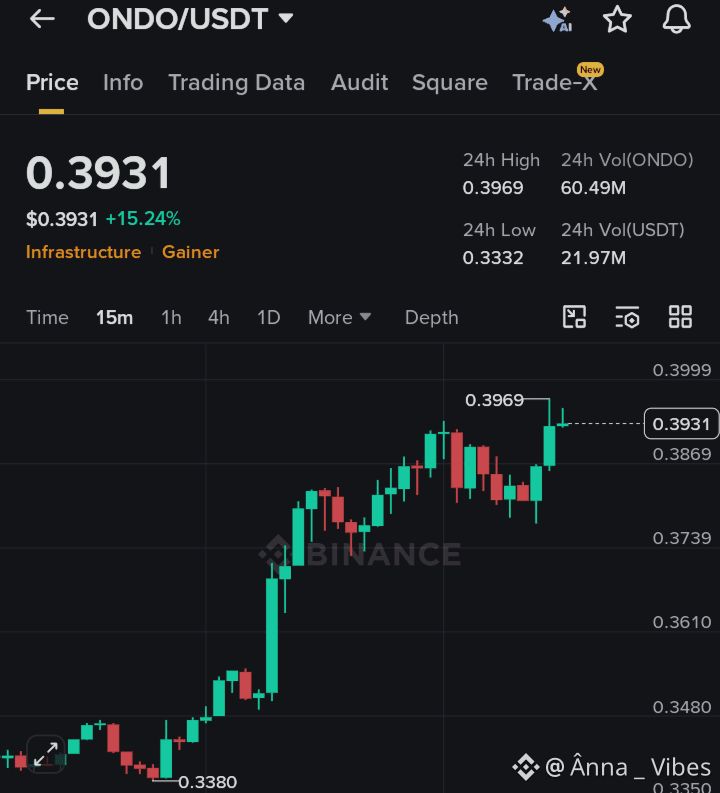
Task: Tap the 0.3999 price axis label
Action: tap(682, 370)
